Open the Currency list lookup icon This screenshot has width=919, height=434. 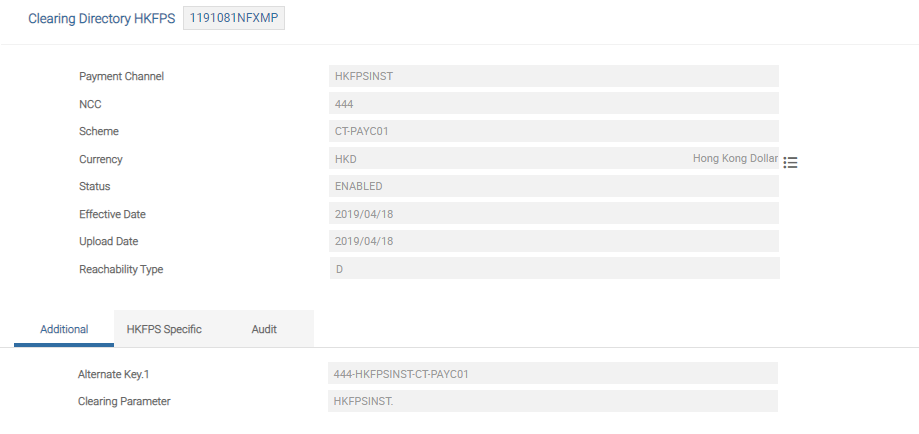click(790, 162)
